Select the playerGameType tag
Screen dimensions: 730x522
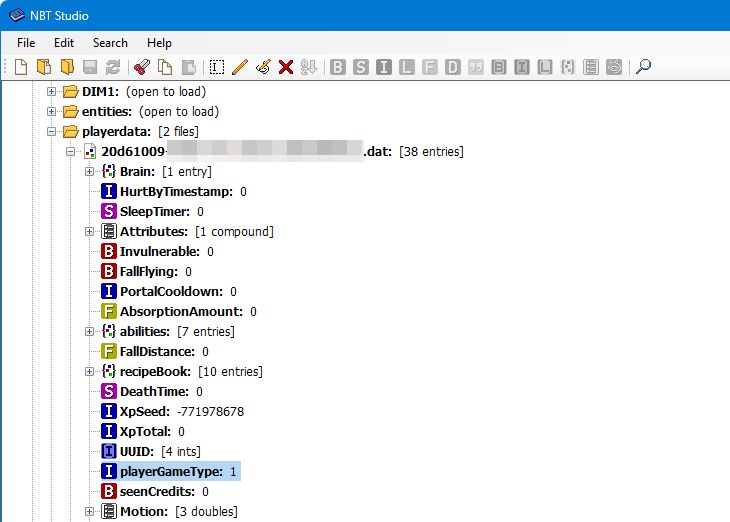click(x=169, y=472)
